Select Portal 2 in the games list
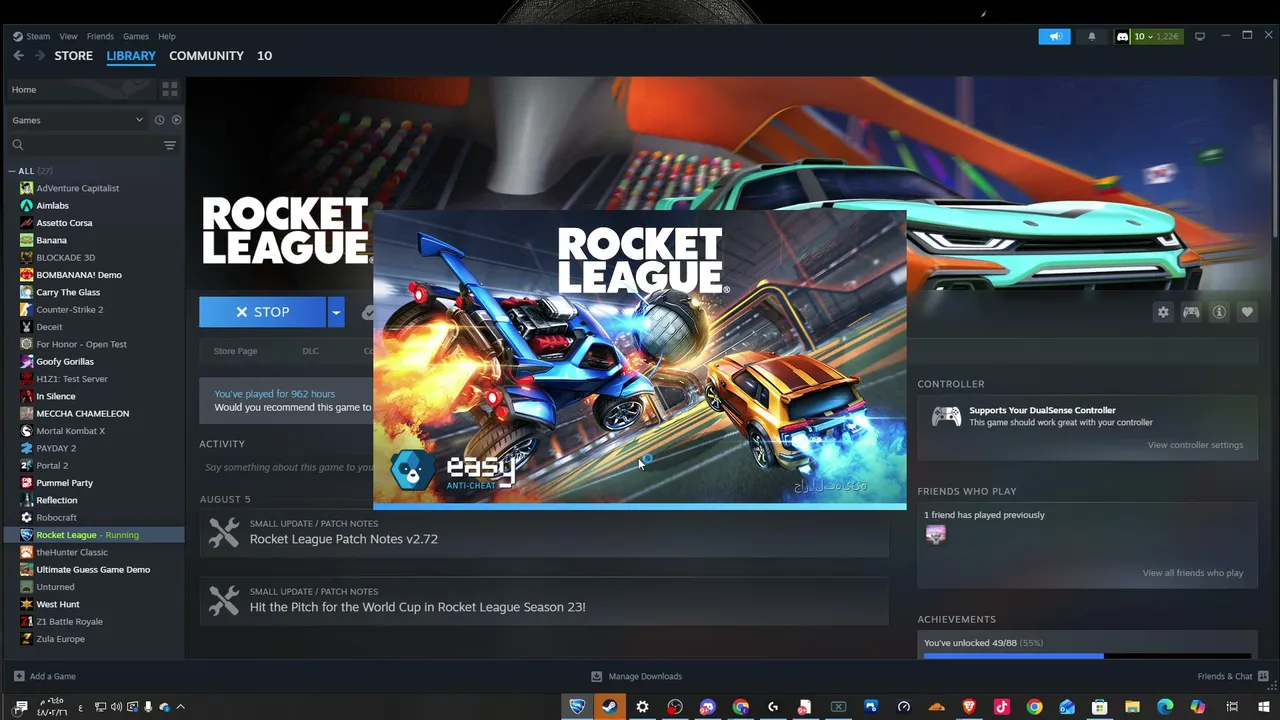Screen dimensions: 1280x720 [x=52, y=465]
